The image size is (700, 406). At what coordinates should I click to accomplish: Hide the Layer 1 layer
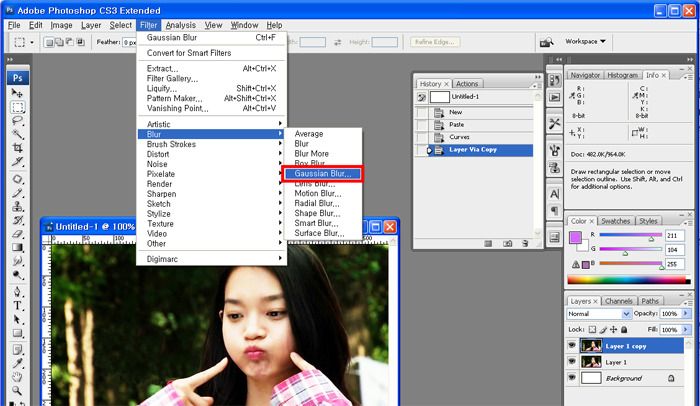(x=572, y=362)
